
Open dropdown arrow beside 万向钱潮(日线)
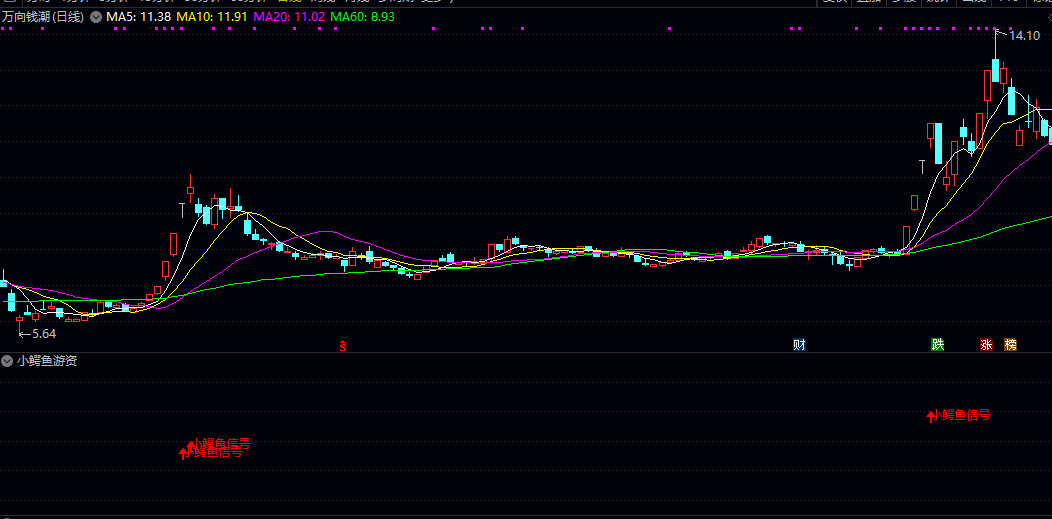point(95,17)
